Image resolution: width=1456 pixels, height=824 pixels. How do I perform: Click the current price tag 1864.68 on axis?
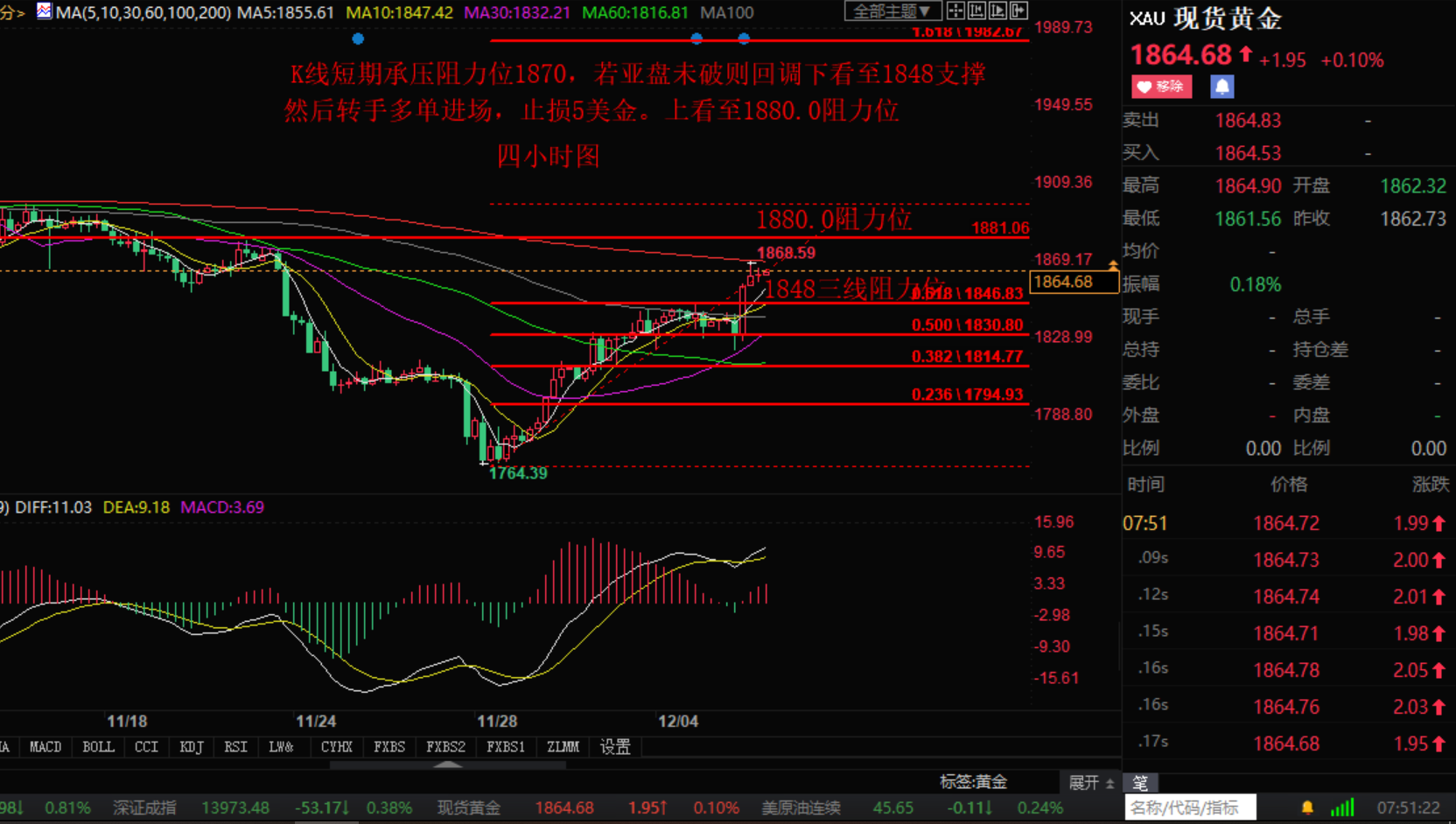[1074, 282]
